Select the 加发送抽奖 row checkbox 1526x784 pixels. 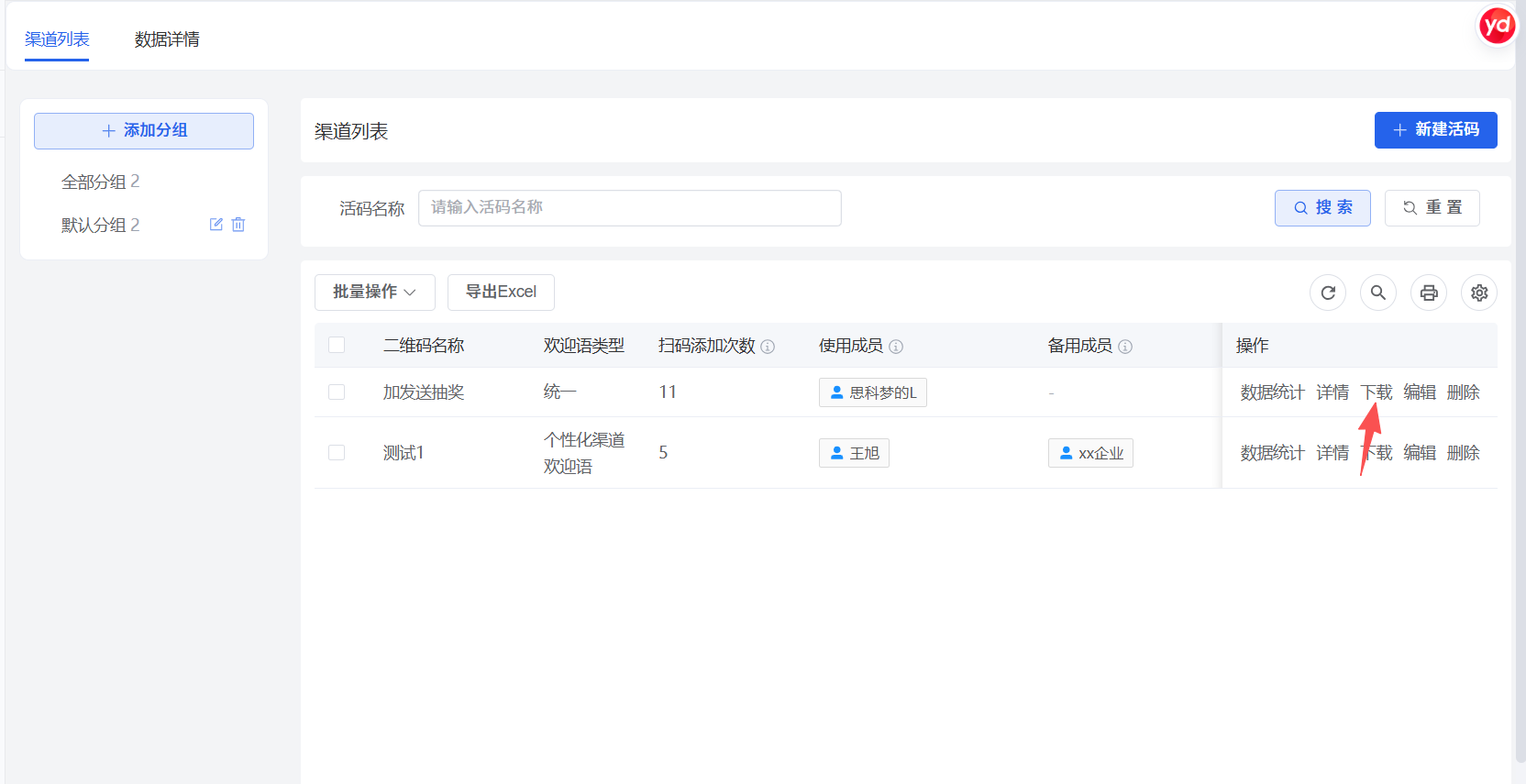coord(337,392)
